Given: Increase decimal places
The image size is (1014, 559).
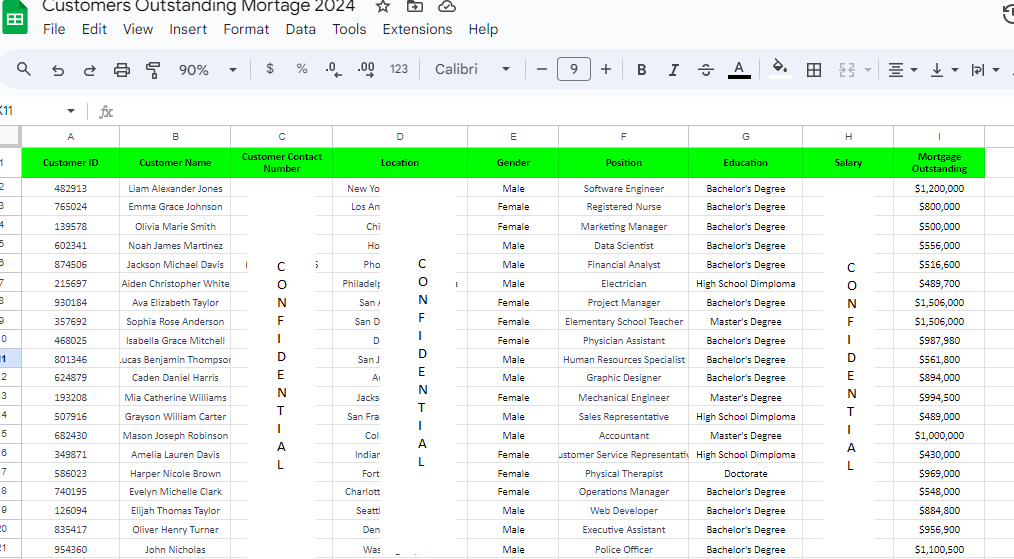Looking at the screenshot, I should (x=366, y=69).
